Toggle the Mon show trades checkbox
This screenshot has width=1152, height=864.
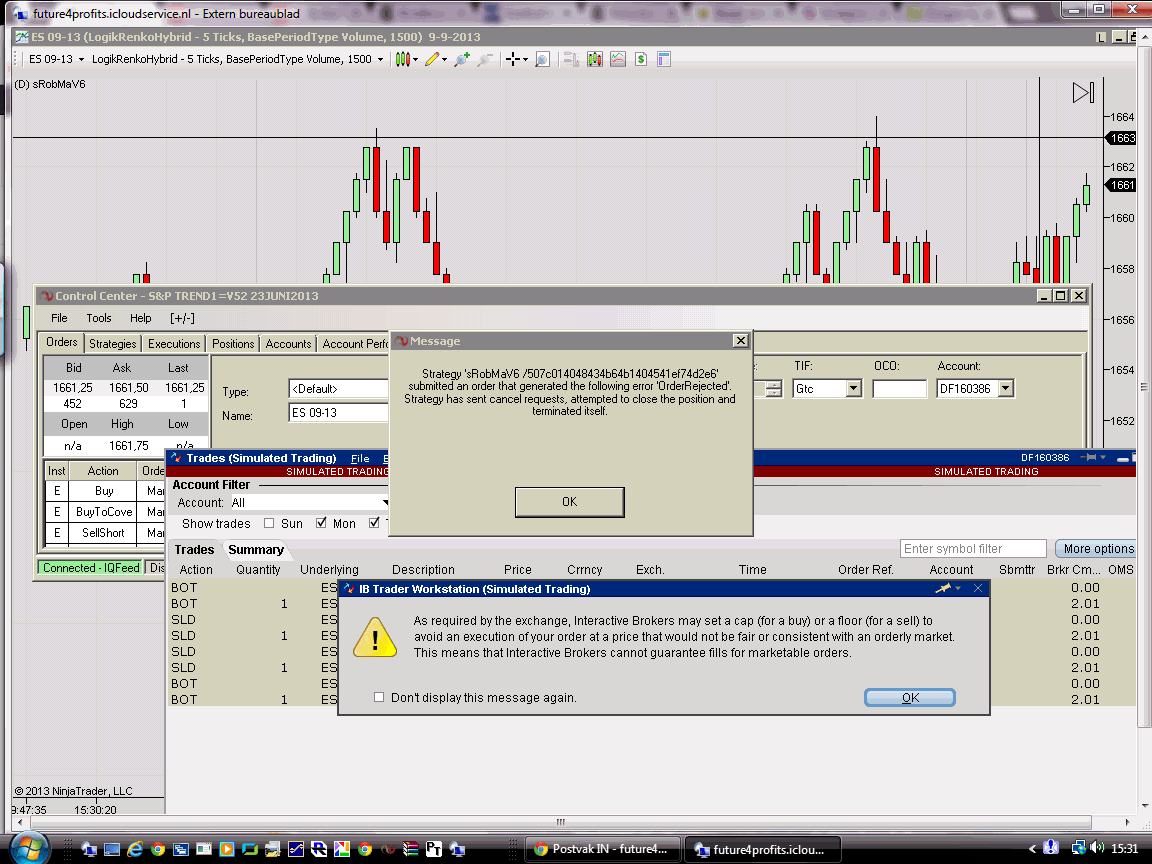coord(321,523)
